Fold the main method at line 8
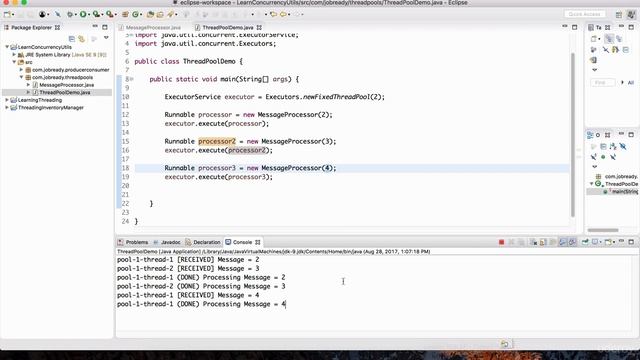The image size is (640, 360). 131,79
